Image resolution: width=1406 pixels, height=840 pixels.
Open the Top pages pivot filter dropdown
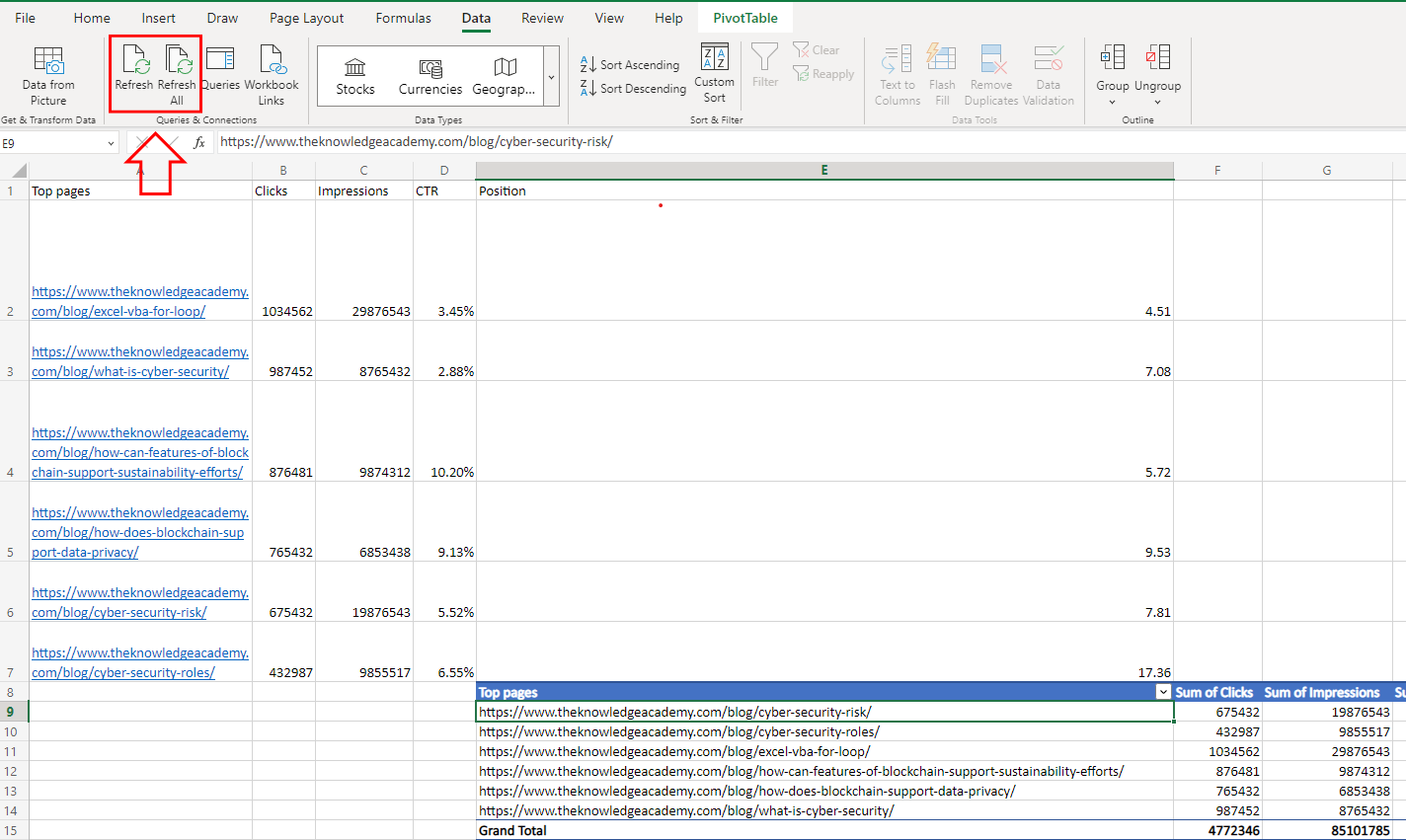(x=1163, y=692)
